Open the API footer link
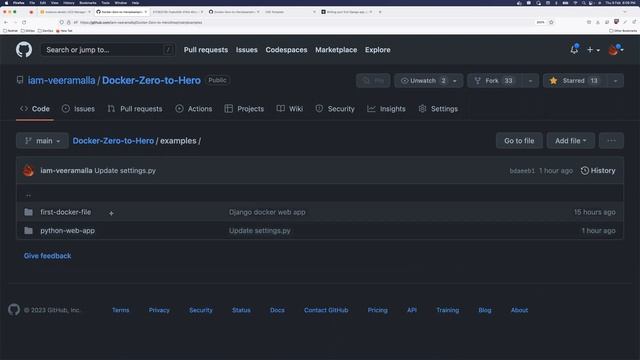640x360 pixels. [x=412, y=310]
